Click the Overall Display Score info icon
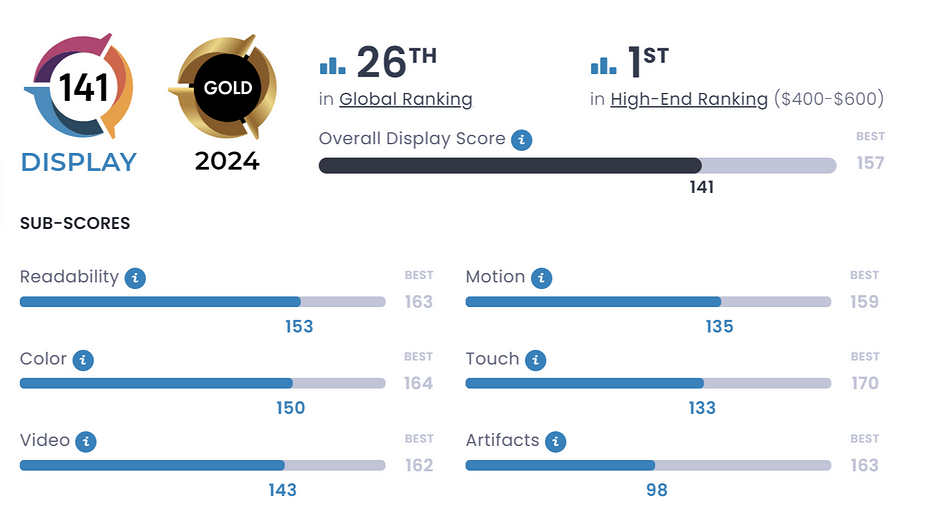The image size is (929, 512). coord(521,140)
